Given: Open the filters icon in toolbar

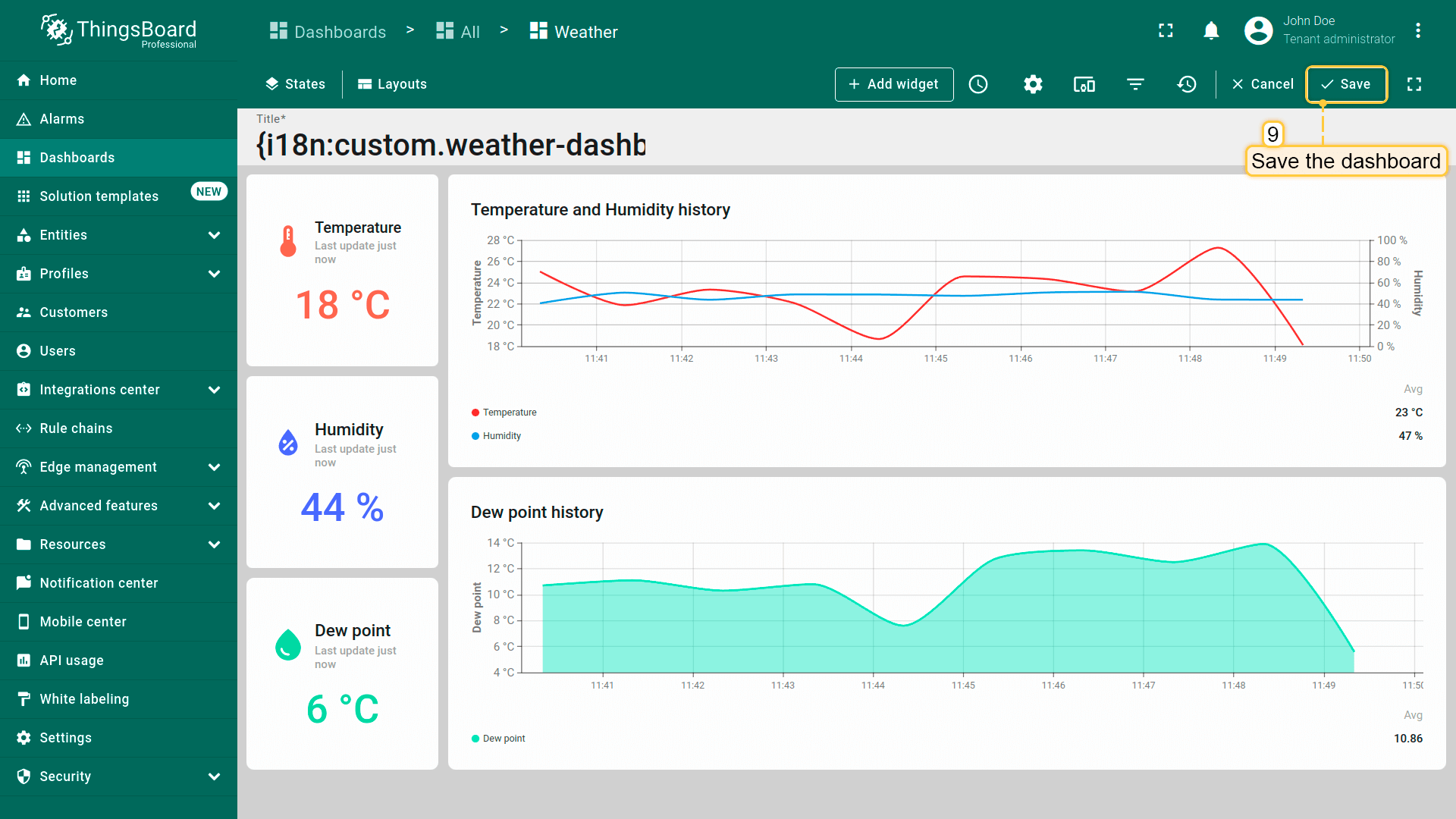Looking at the screenshot, I should point(1135,84).
